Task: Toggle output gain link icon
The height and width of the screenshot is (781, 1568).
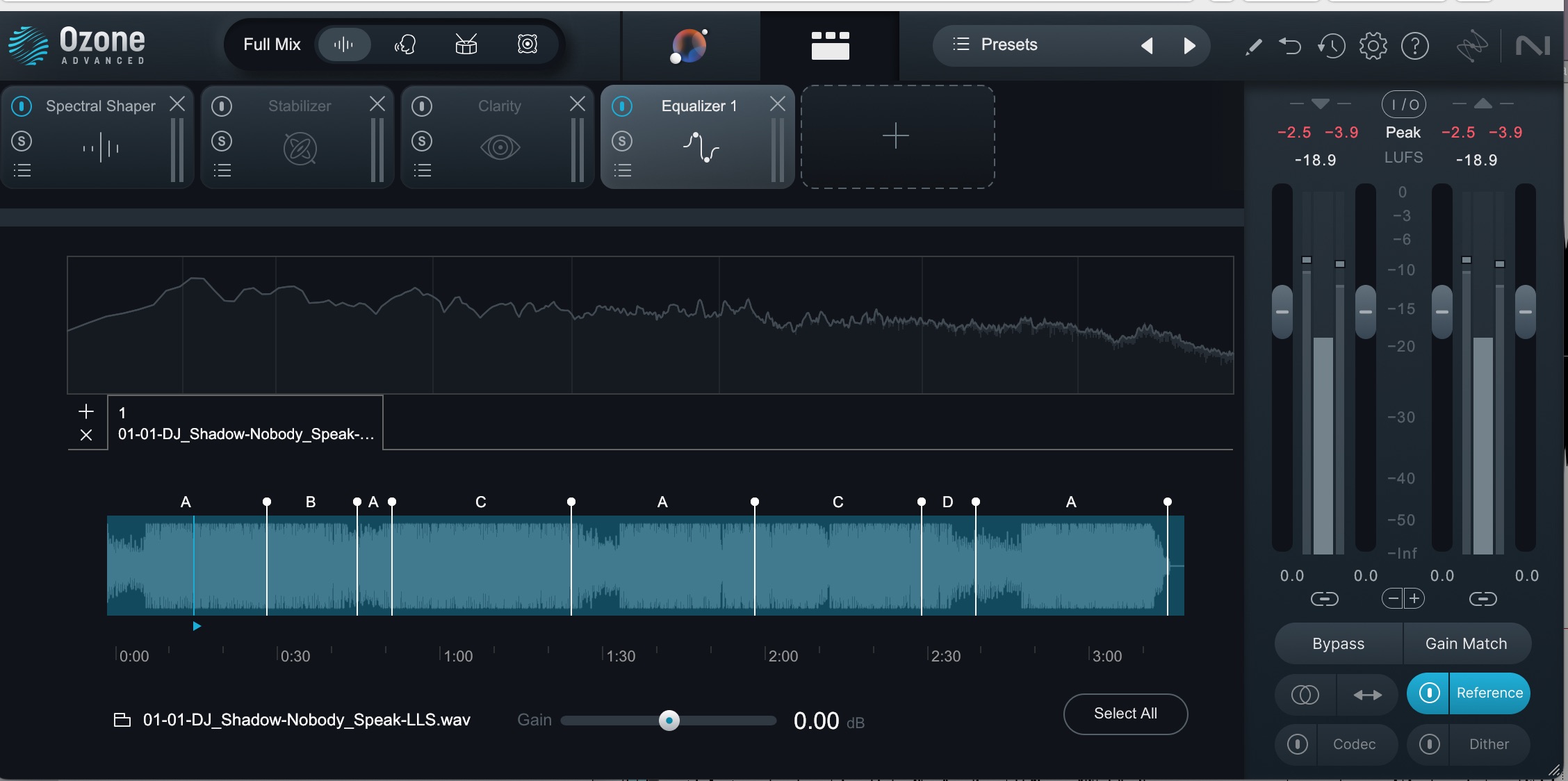Action: pyautogui.click(x=1483, y=599)
